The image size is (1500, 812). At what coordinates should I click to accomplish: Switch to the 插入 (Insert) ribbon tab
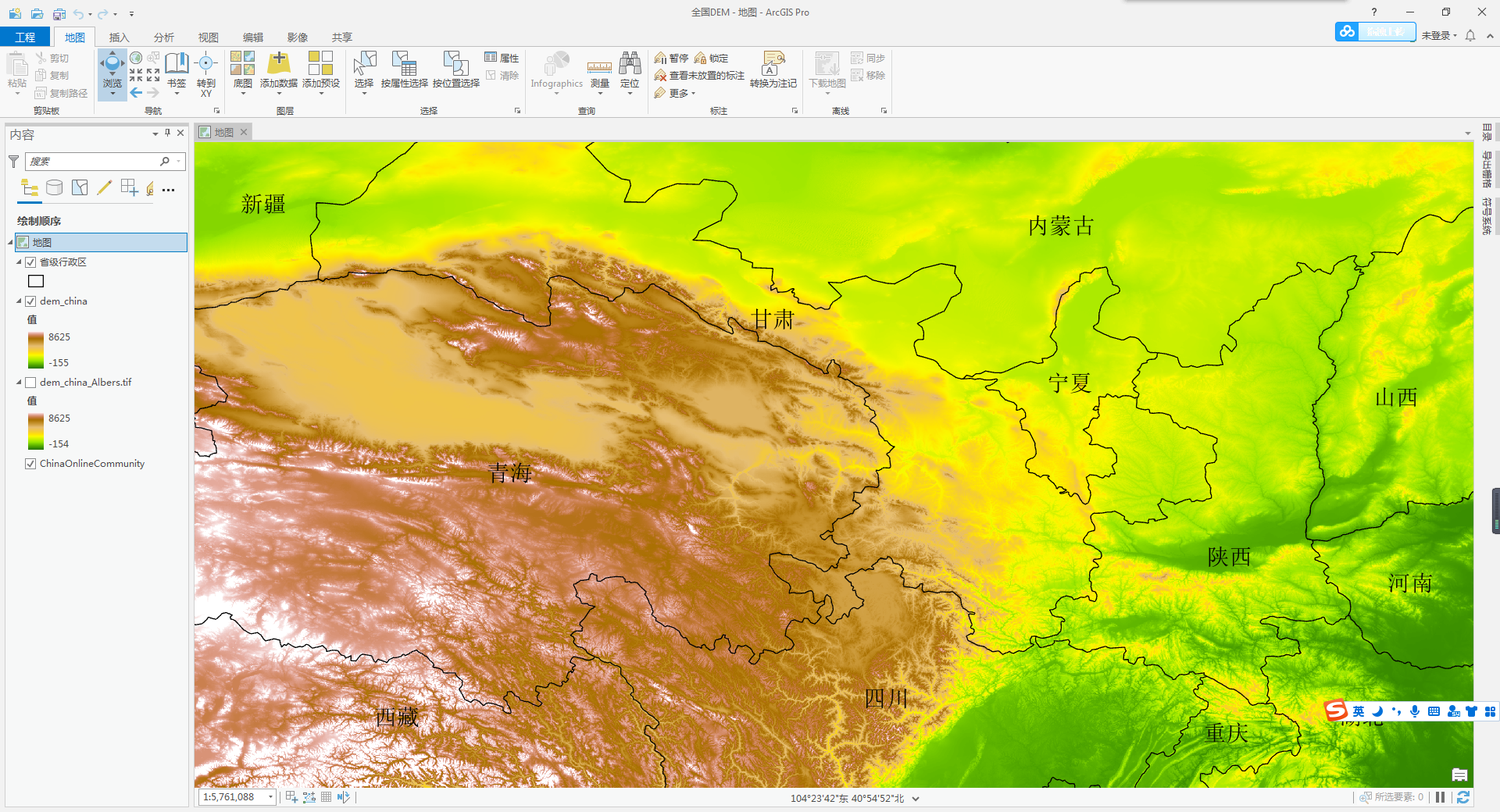click(x=119, y=37)
